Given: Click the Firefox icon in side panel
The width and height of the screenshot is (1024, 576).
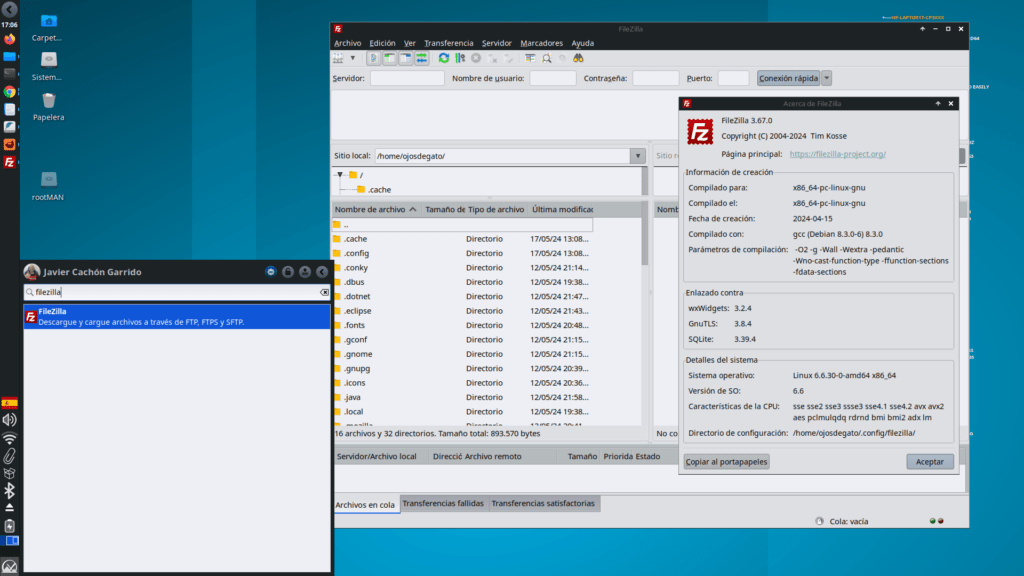Looking at the screenshot, I should 9,39.
